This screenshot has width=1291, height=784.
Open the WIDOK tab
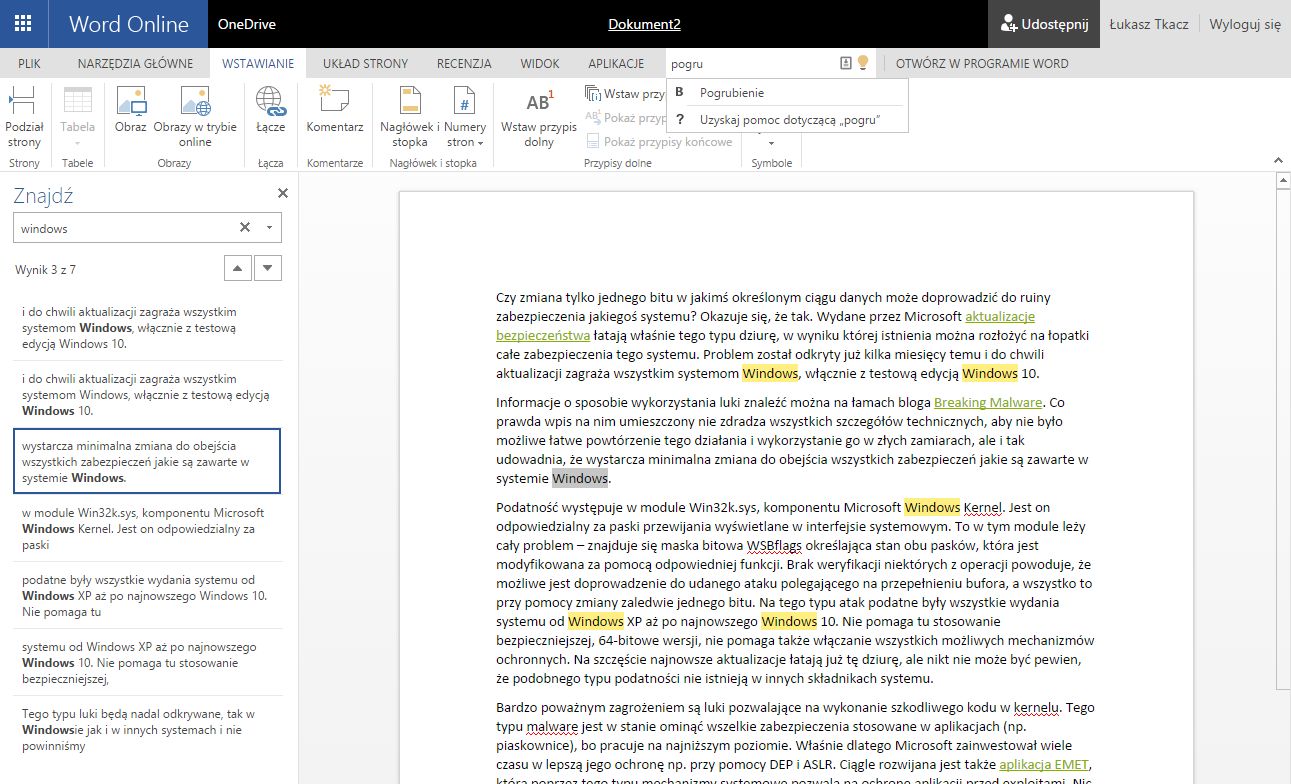540,63
